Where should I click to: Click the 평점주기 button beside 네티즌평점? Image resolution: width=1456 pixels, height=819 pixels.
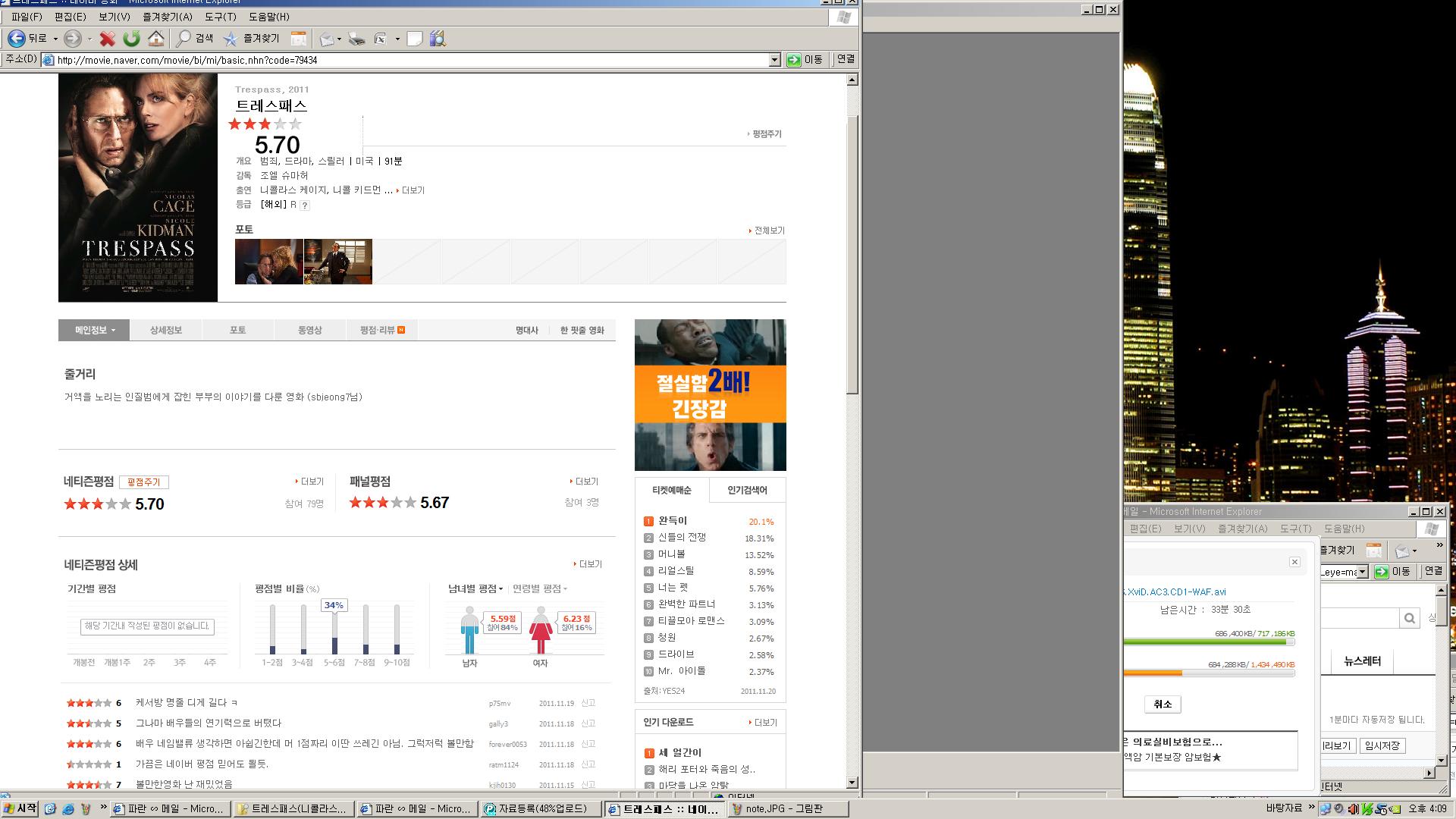pos(144,482)
